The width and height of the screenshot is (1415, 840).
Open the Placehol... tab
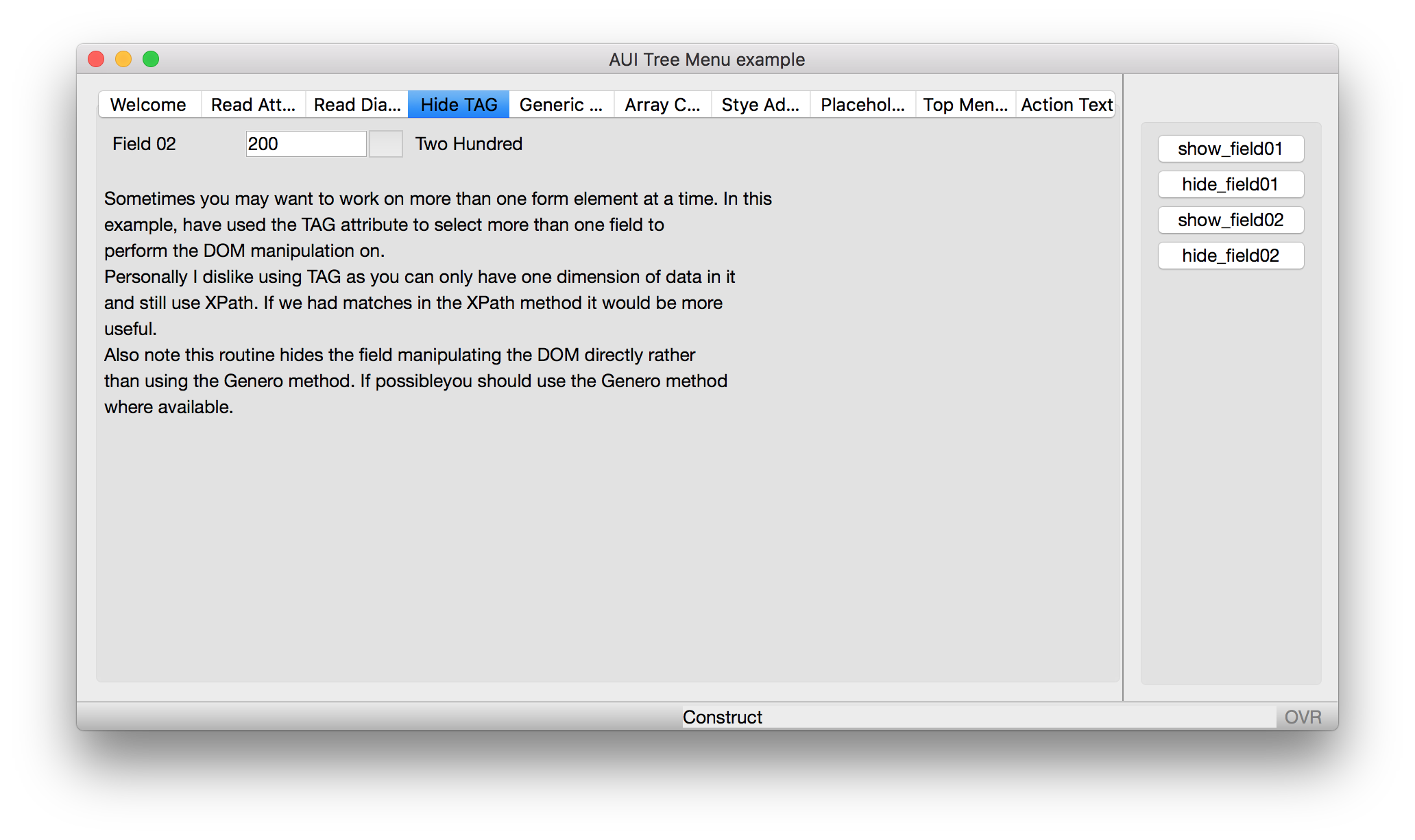click(x=862, y=105)
